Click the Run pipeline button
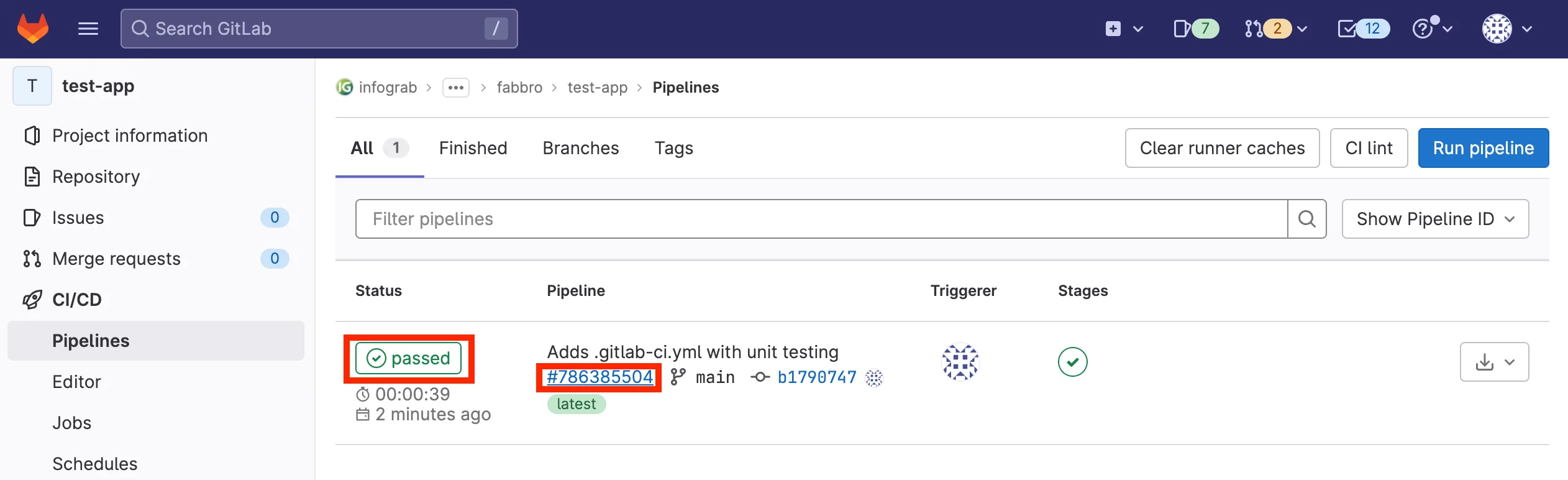Viewport: 1568px width, 480px height. [1483, 148]
